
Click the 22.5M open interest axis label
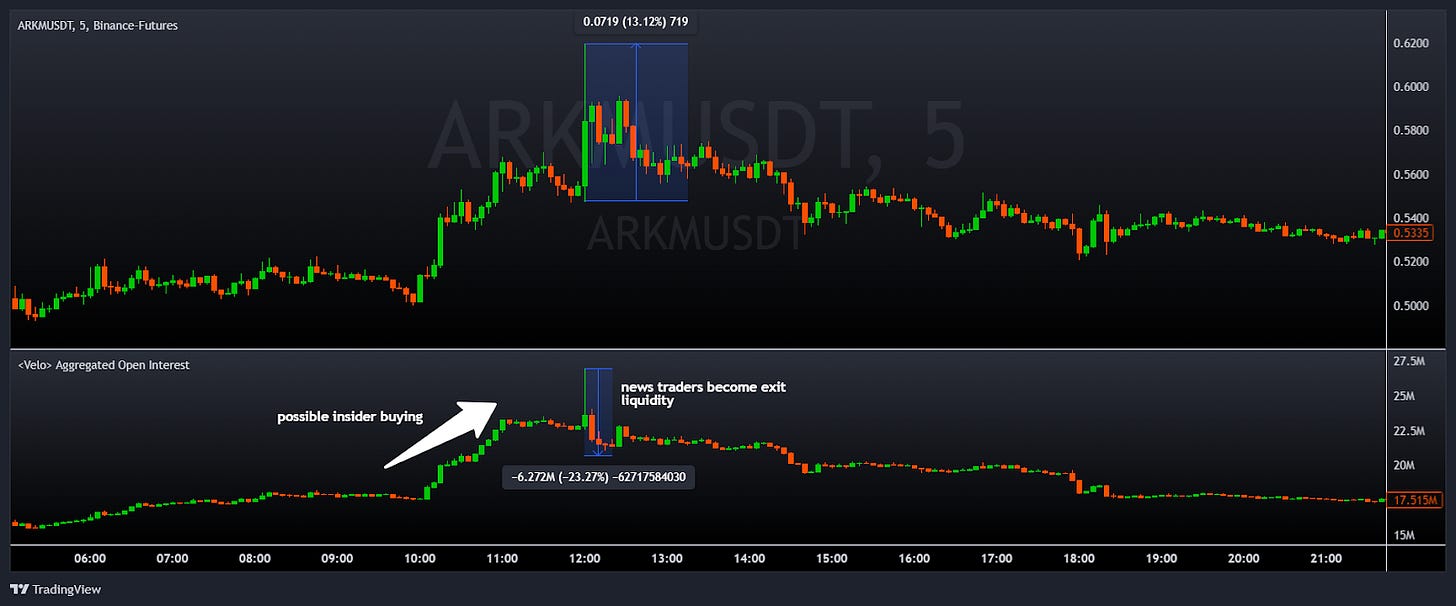(1411, 431)
